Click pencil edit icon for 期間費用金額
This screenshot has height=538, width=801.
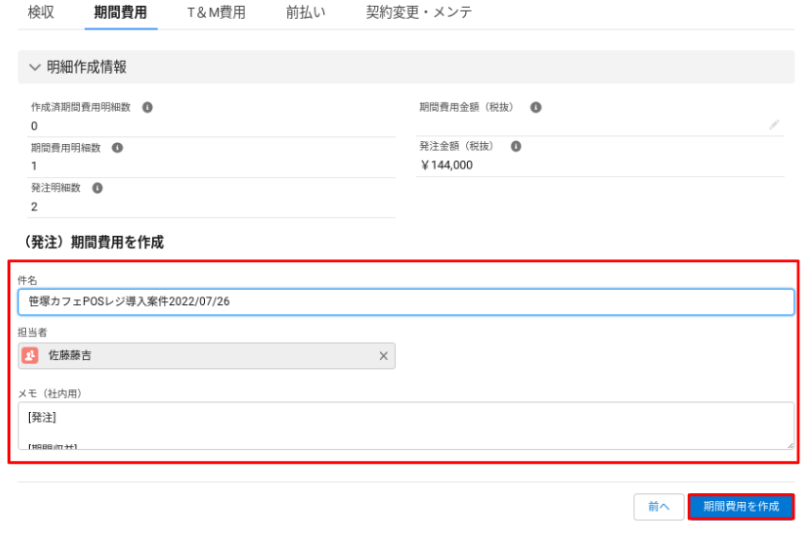coord(774,125)
